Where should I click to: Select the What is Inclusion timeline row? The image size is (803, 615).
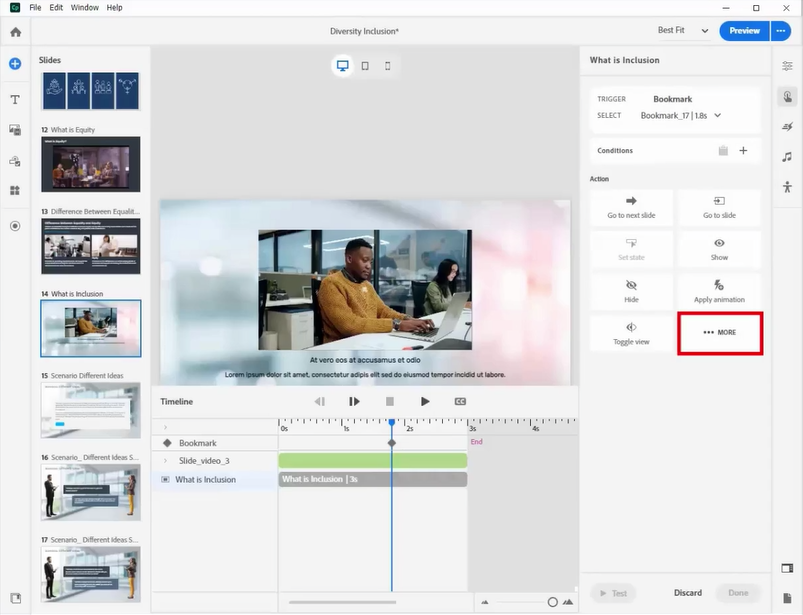215,480
